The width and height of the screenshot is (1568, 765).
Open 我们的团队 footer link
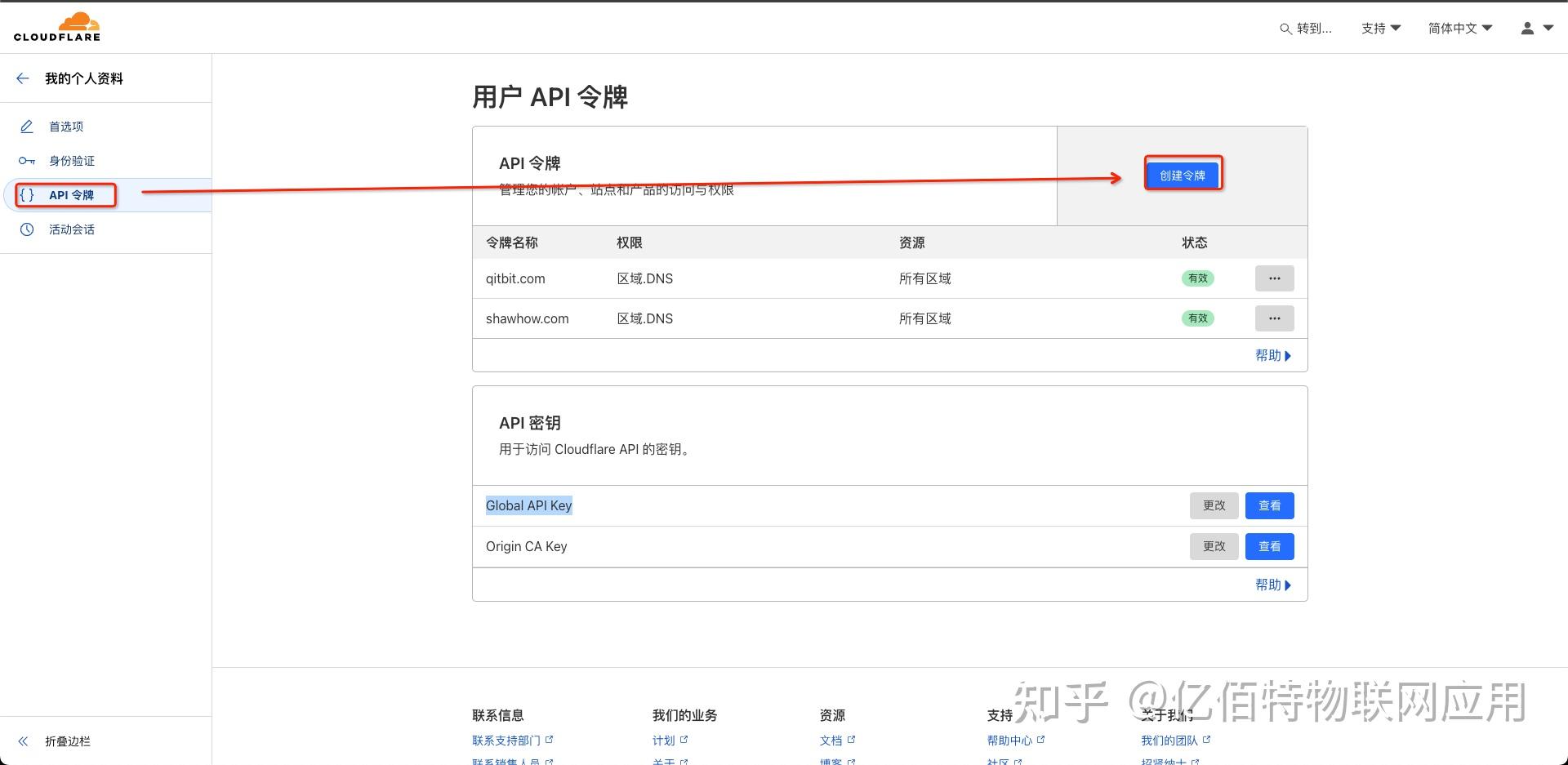pos(1169,741)
